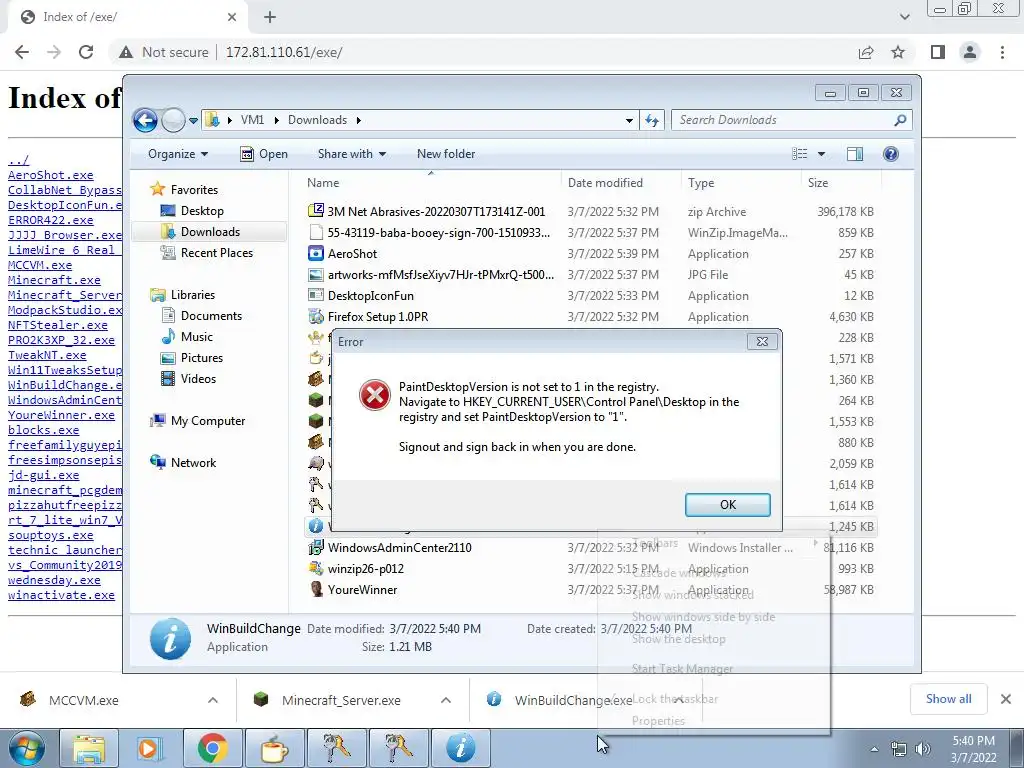Open winactivate.exe link in browser page
This screenshot has width=1024, height=768.
point(61,595)
